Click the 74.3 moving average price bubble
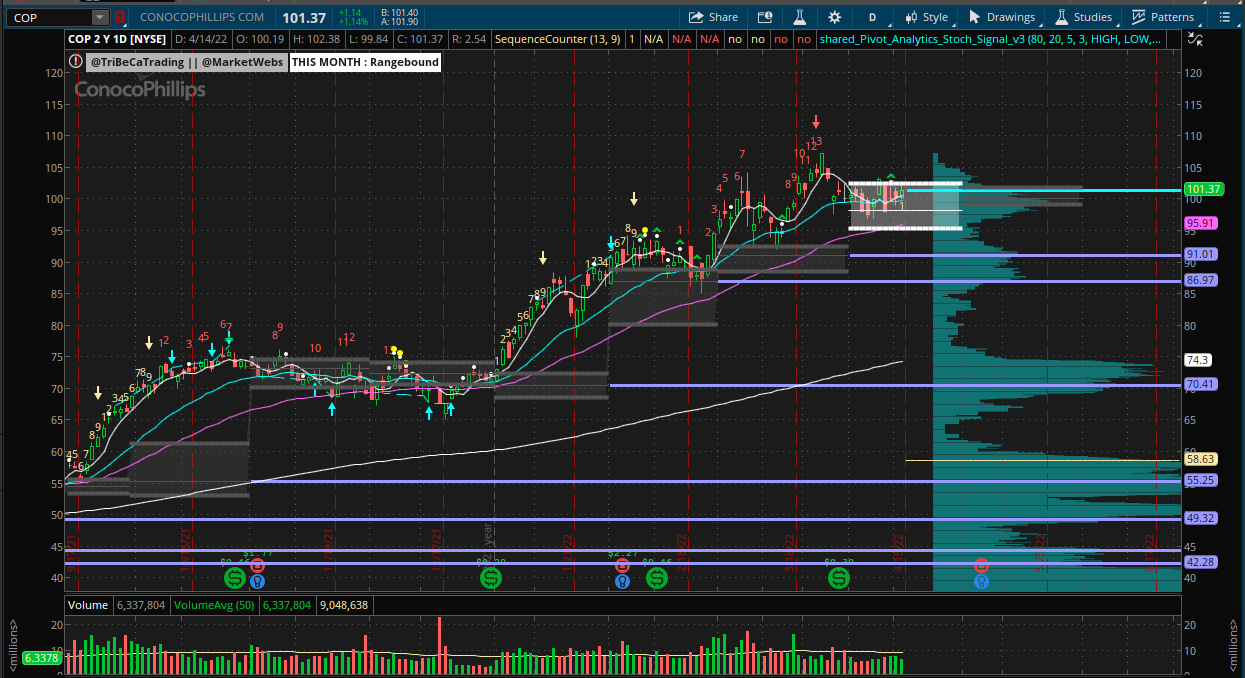Image resolution: width=1245 pixels, height=678 pixels. coord(1198,360)
